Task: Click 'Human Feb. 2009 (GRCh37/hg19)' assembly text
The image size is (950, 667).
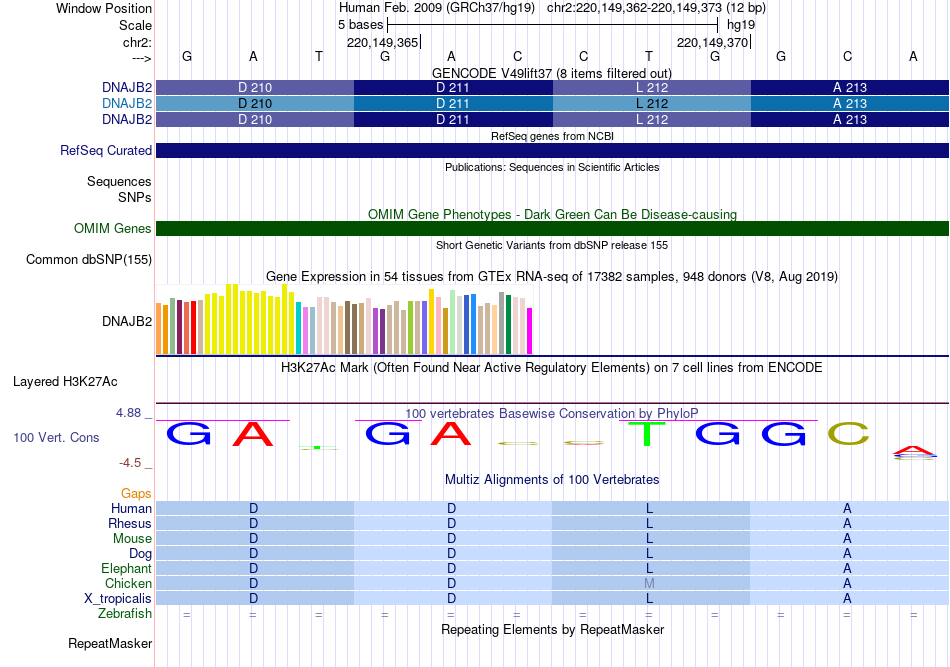Action: 437,8
